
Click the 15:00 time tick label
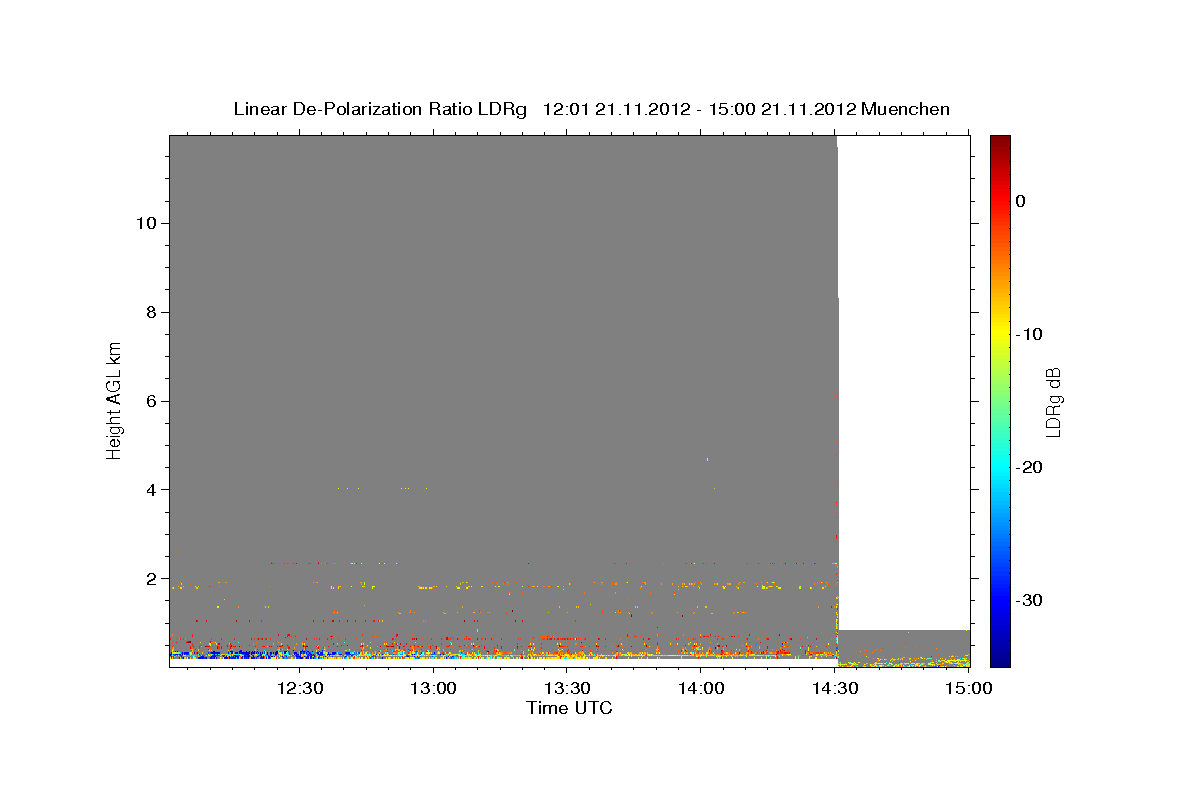(x=968, y=688)
